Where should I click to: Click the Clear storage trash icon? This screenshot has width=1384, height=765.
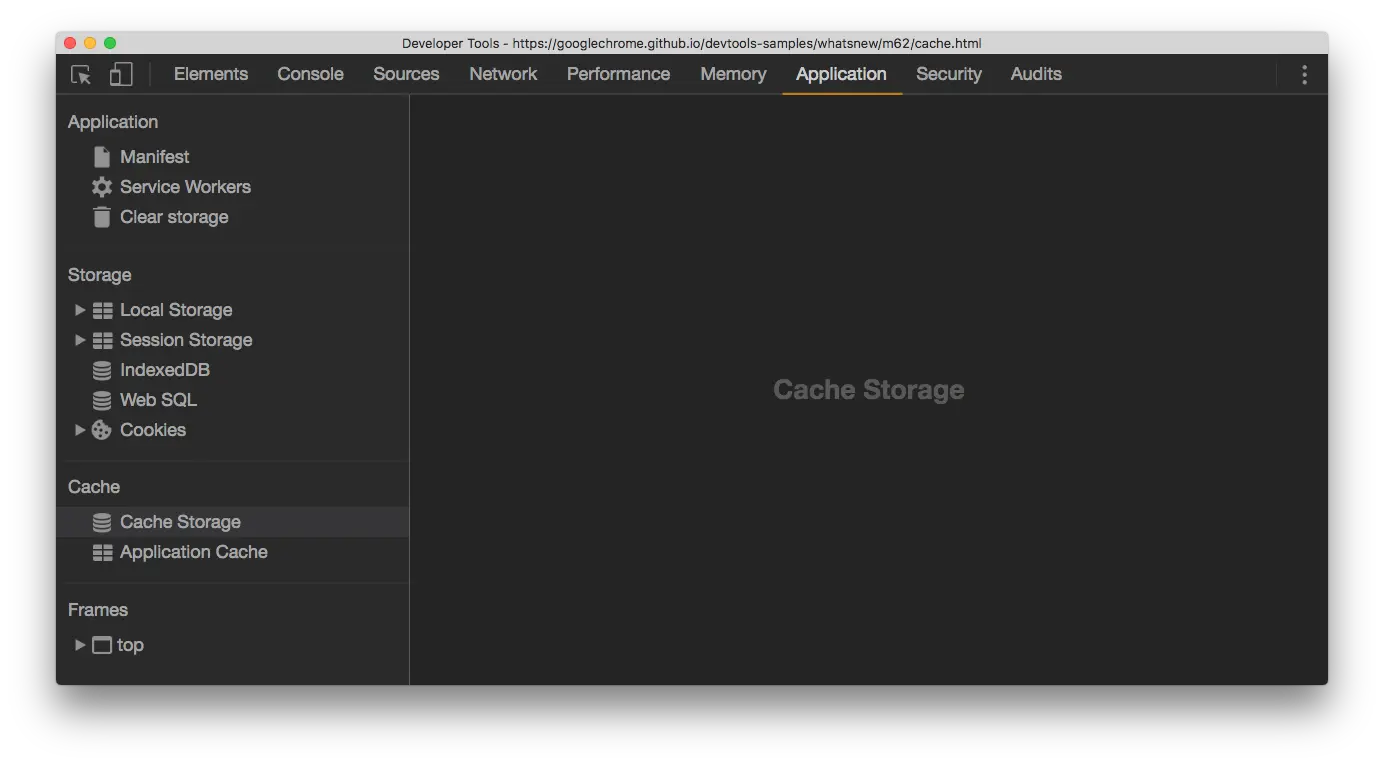click(x=102, y=217)
